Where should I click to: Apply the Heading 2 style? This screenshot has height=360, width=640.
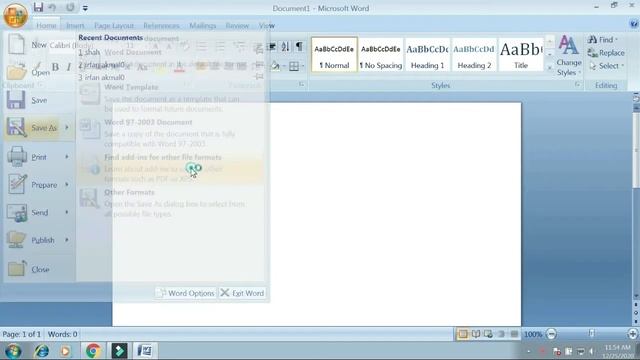tap(474, 55)
